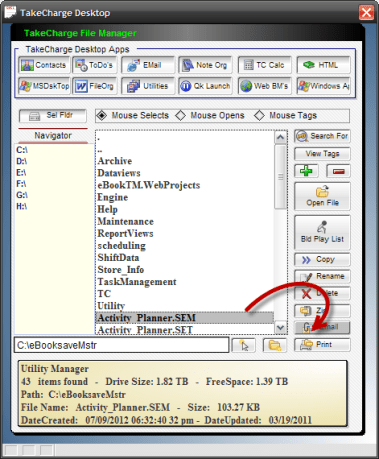The image size is (379, 459).
Task: Click the file list scroll up arrow
Action: click(x=281, y=137)
